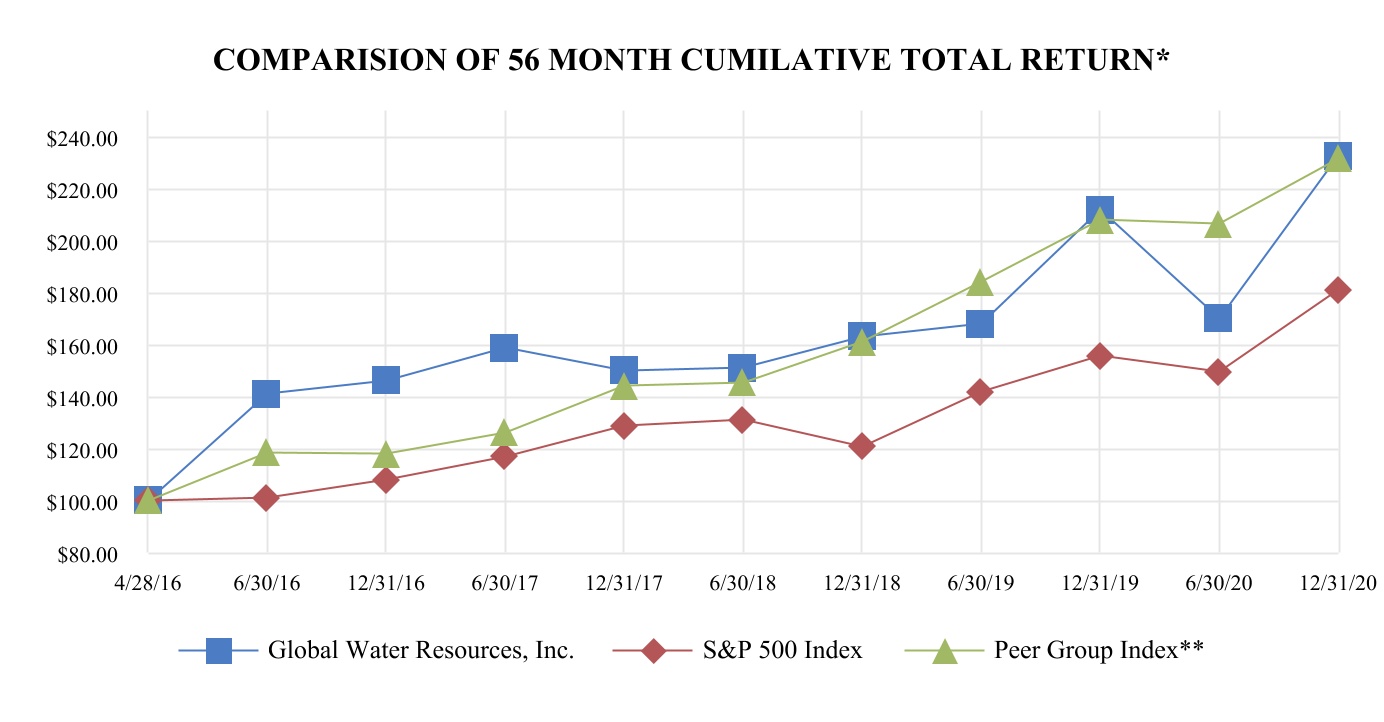Select the Global Water Resources, Inc. legend label
The image size is (1384, 722).
pyautogui.click(x=421, y=651)
